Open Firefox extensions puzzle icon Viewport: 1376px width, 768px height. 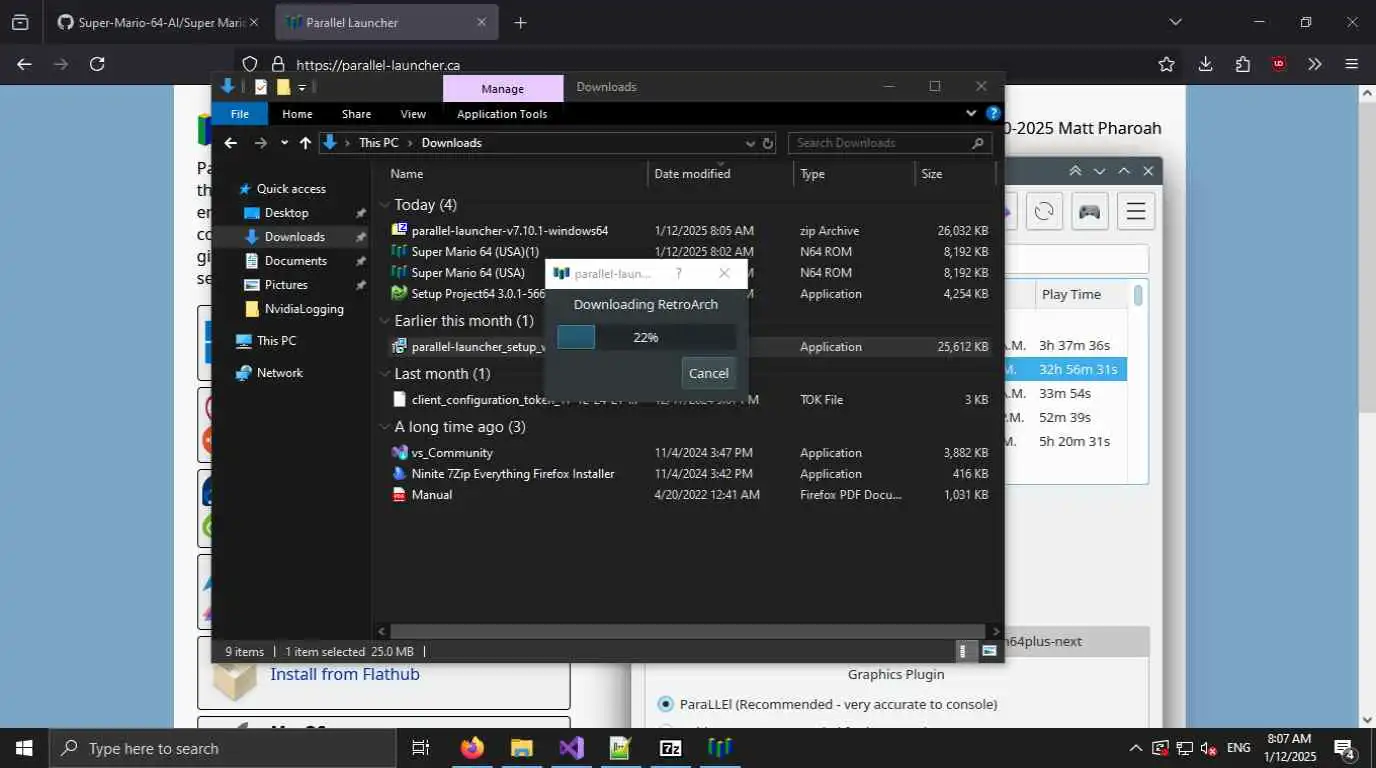click(x=1243, y=64)
